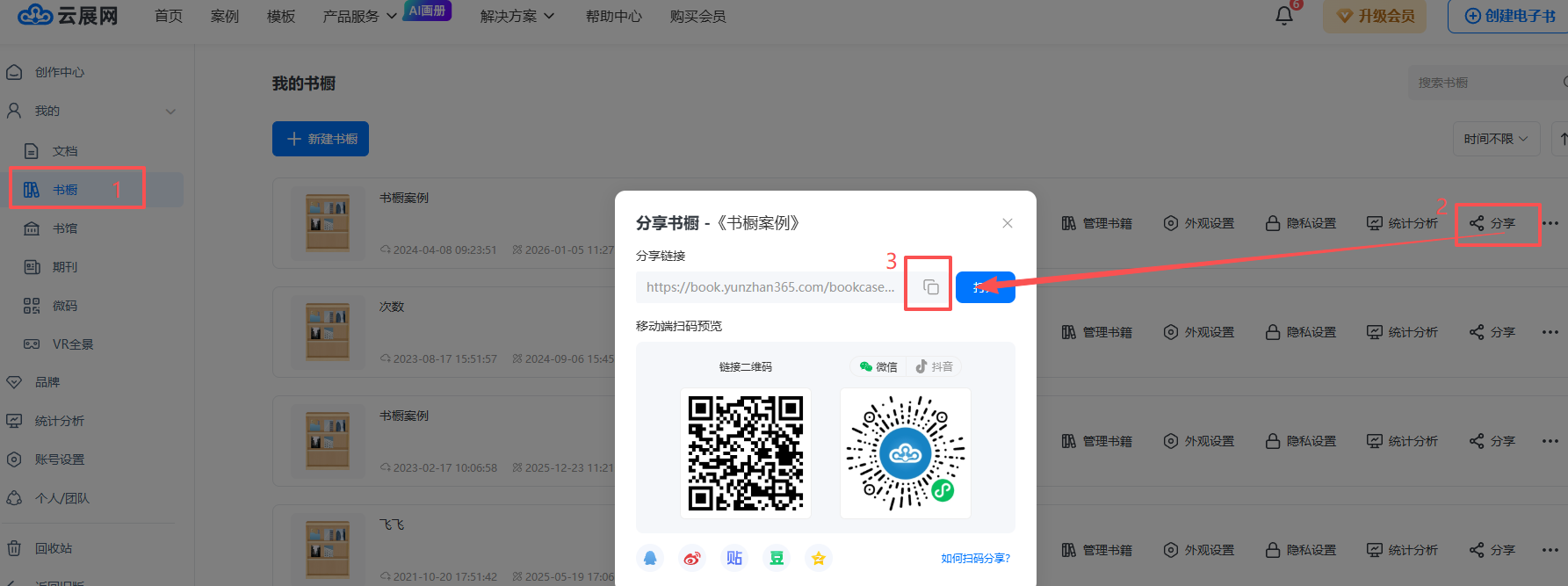Image resolution: width=1568 pixels, height=586 pixels.
Task: Close the 分享书橱 dialog
Action: [1008, 223]
